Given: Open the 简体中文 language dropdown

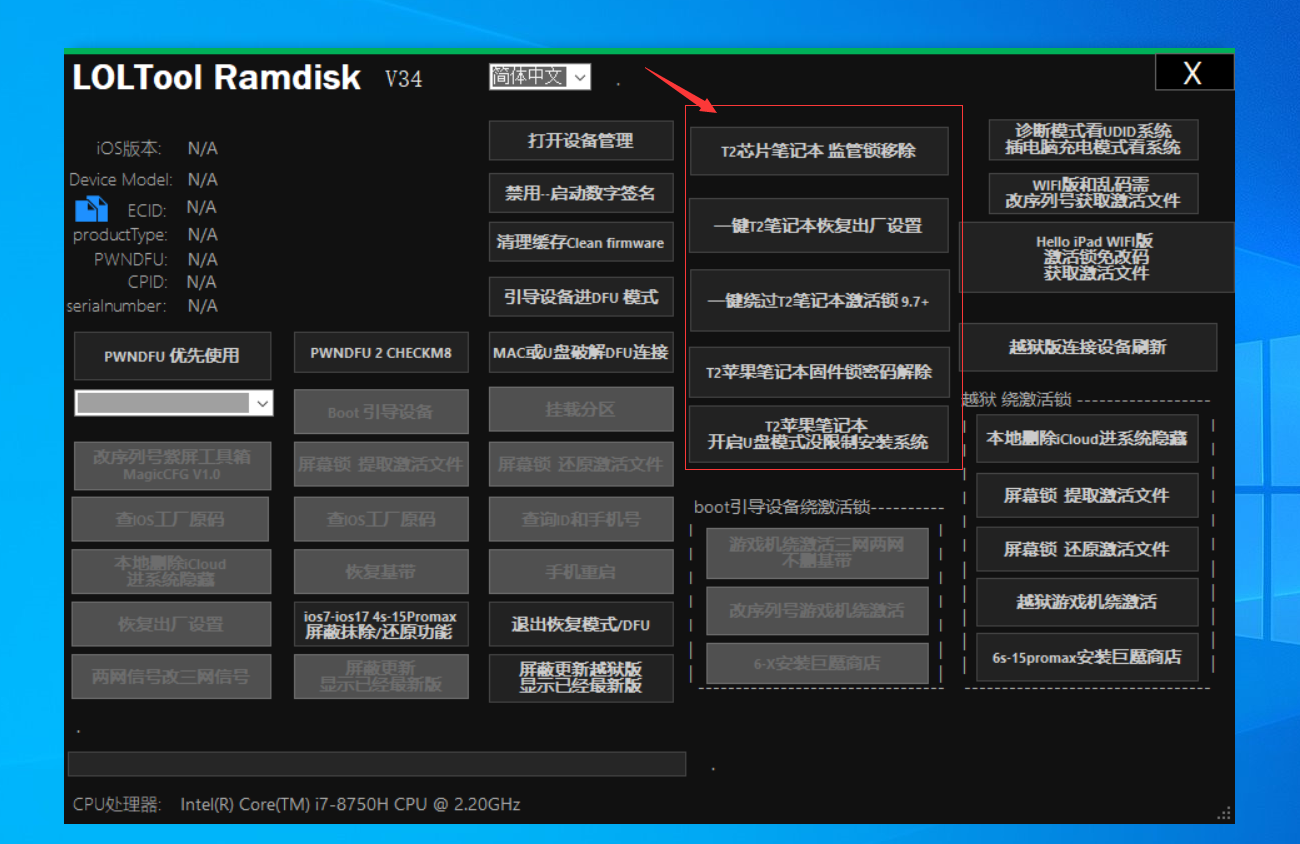Looking at the screenshot, I should click(540, 77).
